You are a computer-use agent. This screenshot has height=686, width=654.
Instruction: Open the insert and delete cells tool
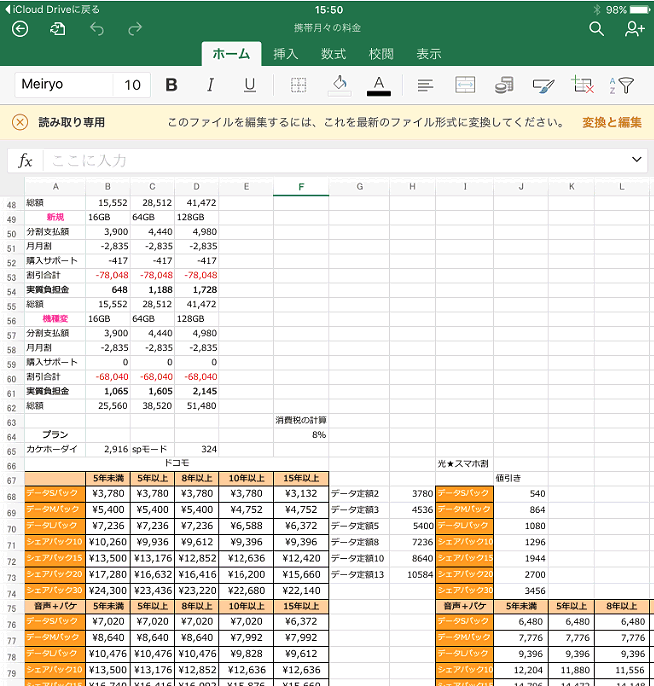pos(582,85)
